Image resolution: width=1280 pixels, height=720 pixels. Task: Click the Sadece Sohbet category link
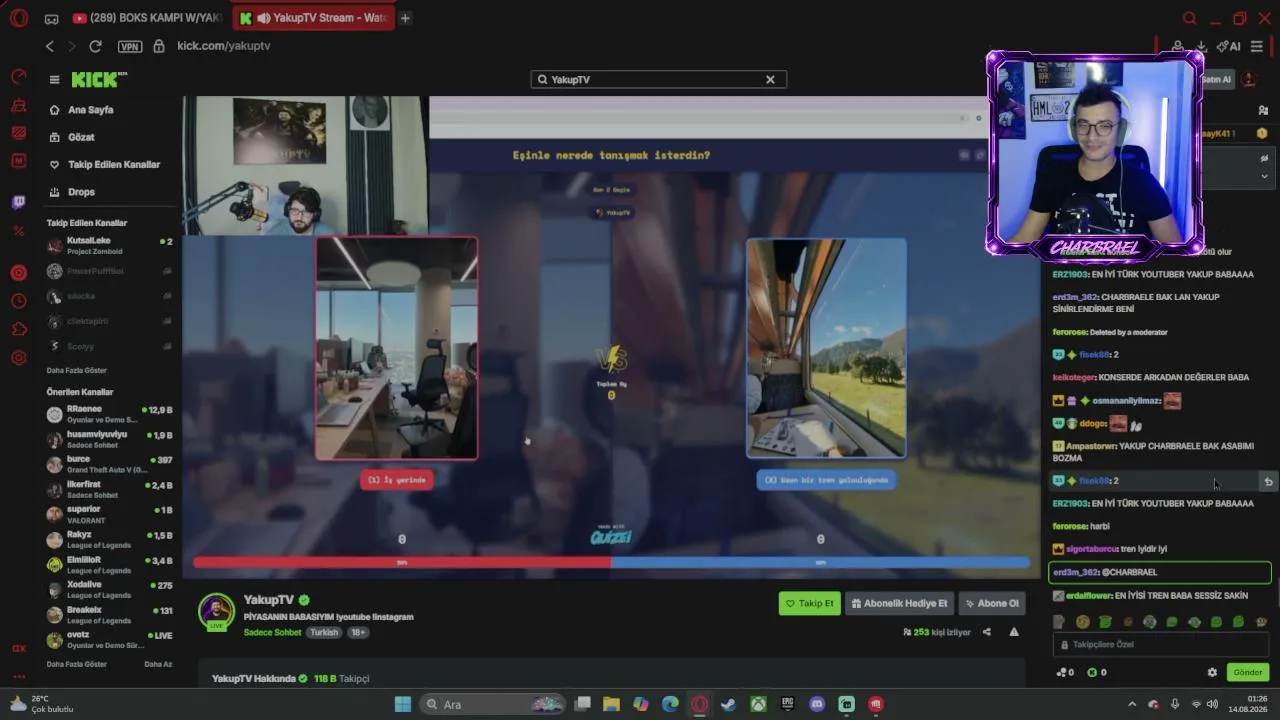coord(272,633)
